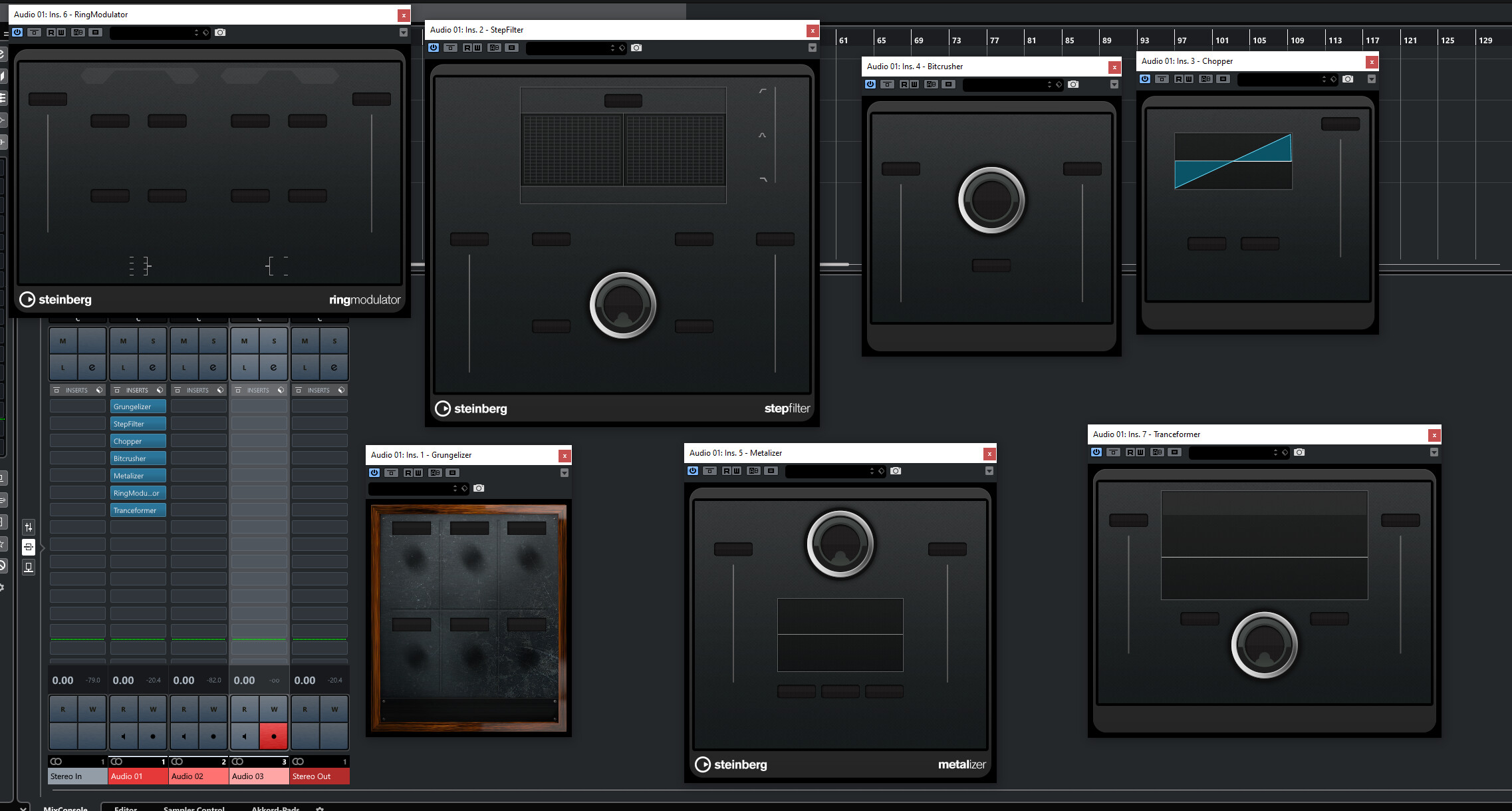Open Tranceformer preset selector field

tap(1230, 452)
